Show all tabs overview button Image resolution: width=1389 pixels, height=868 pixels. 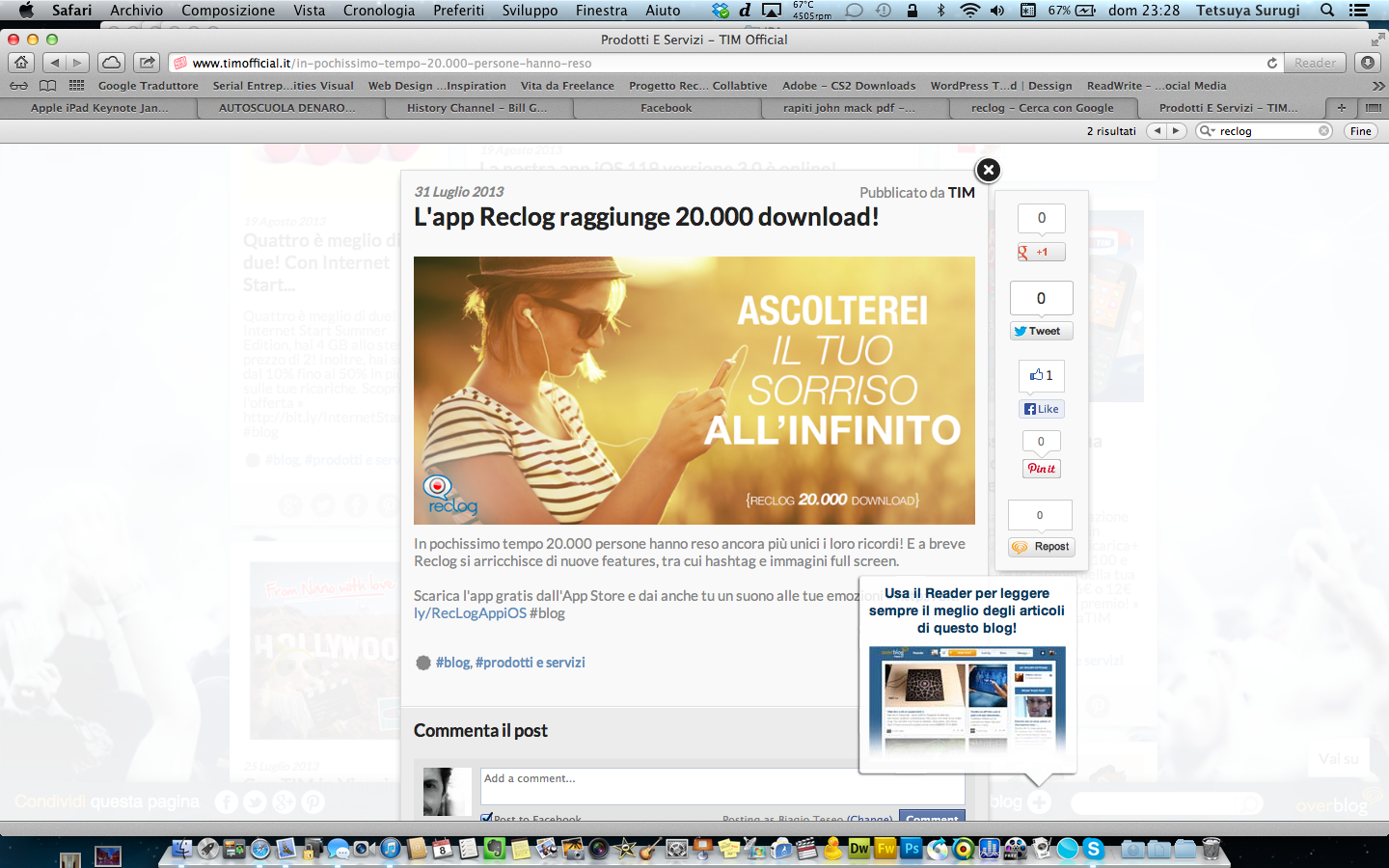coord(1374,108)
